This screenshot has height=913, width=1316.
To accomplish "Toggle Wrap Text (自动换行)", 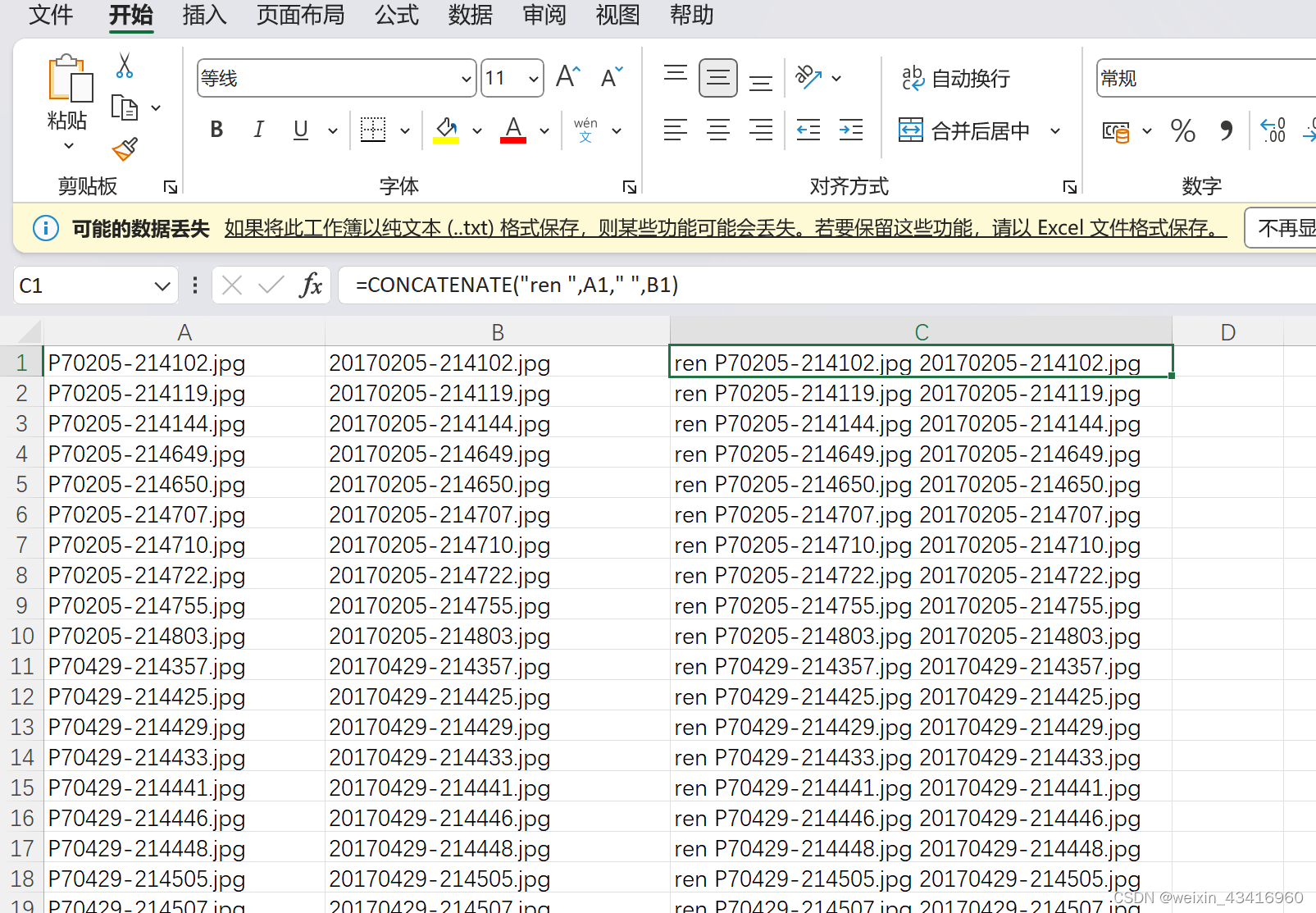I will click(x=956, y=78).
